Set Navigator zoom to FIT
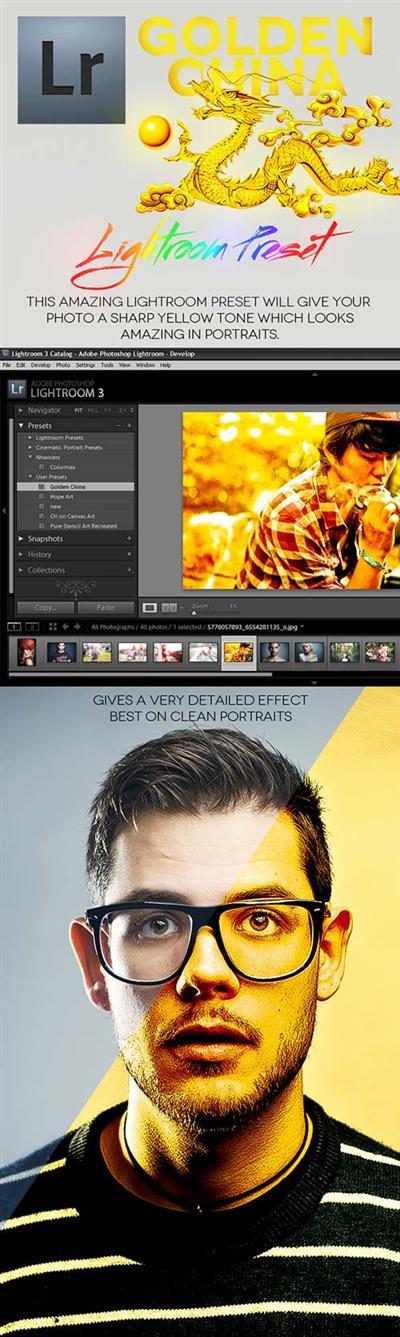 (78, 410)
